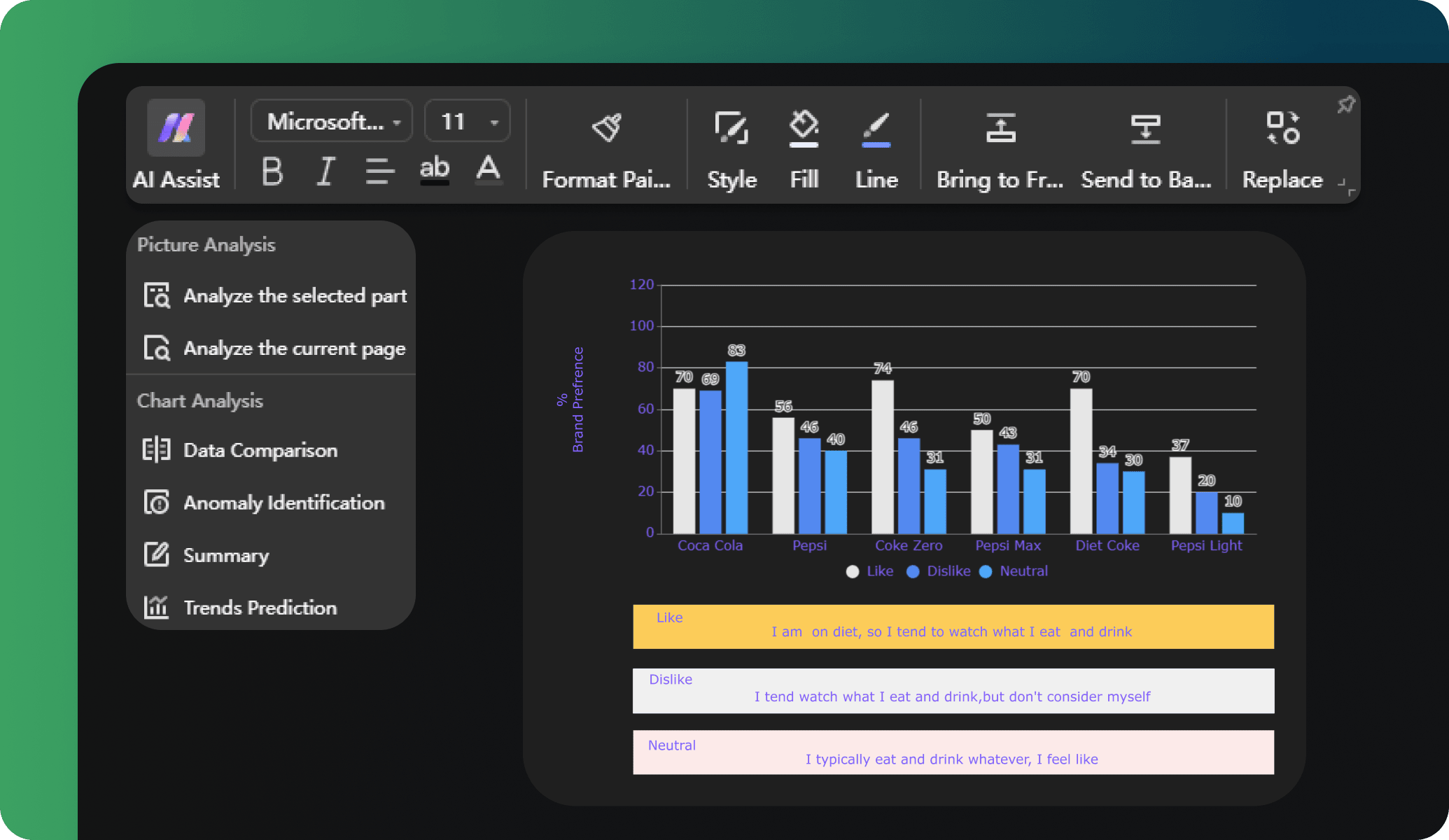Click the font color 'A' icon
The height and width of the screenshot is (840, 1449).
[x=489, y=170]
